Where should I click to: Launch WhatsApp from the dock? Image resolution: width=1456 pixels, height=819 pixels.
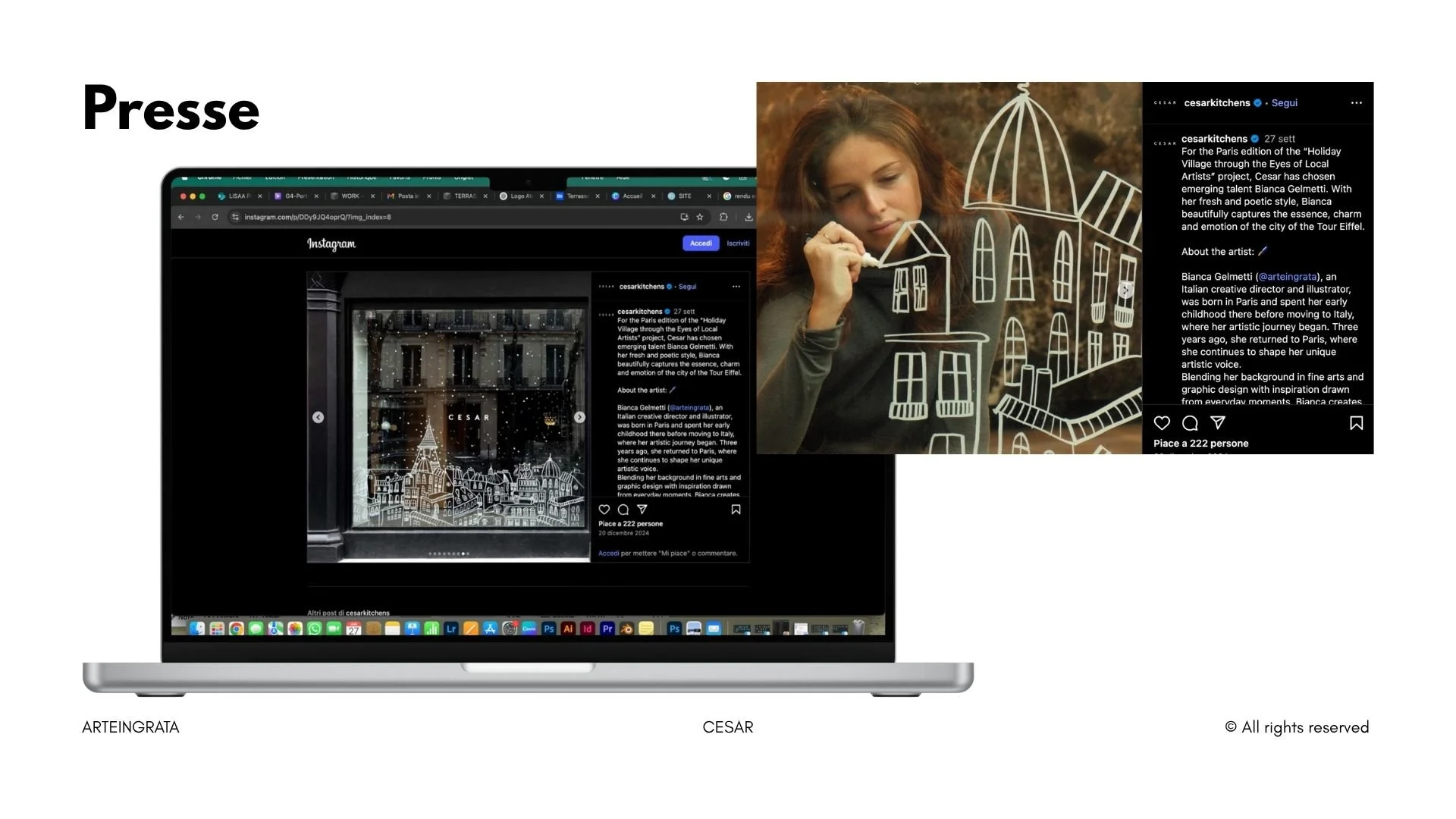315,629
